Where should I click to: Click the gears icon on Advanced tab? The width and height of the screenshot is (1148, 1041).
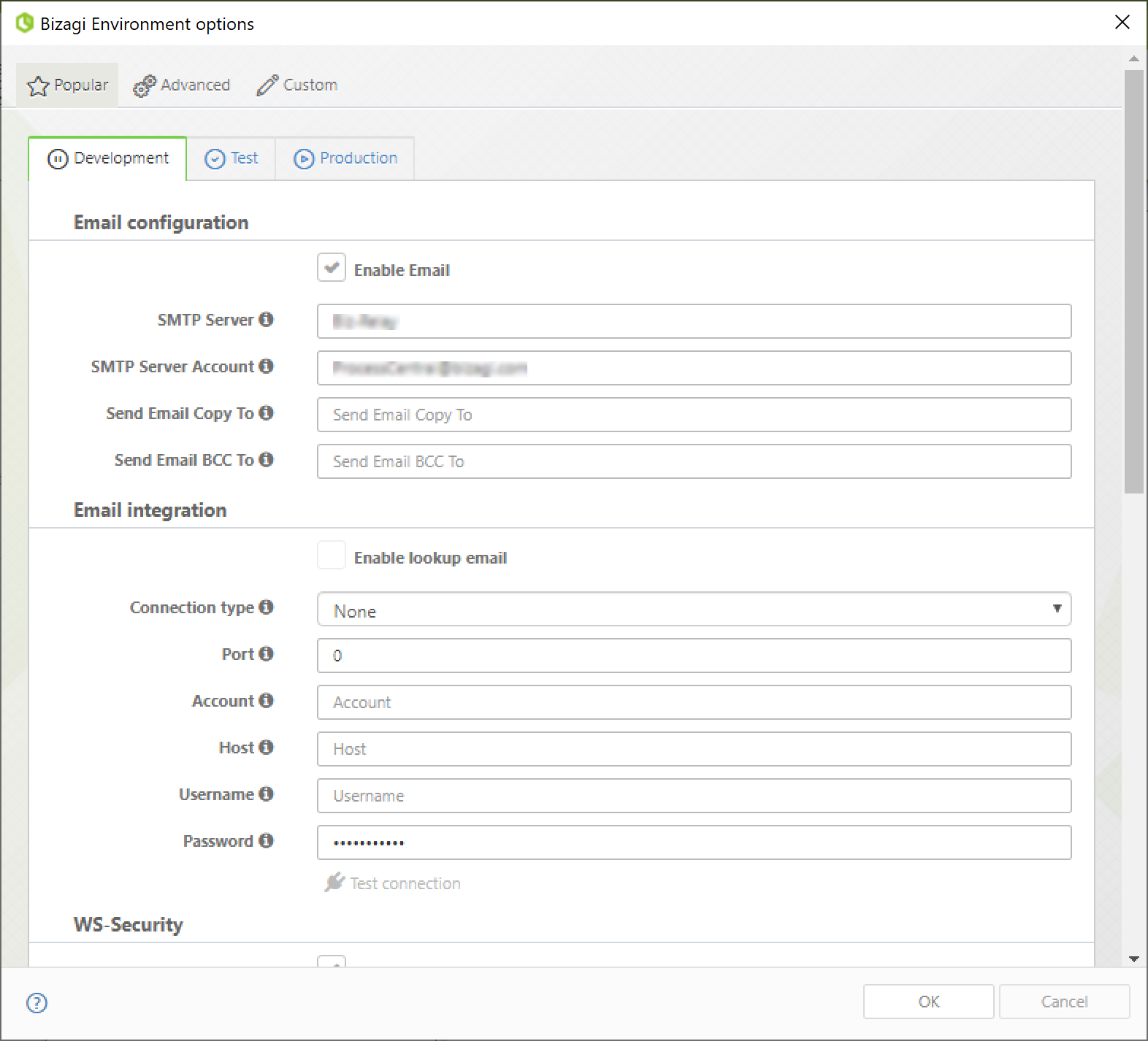pyautogui.click(x=144, y=85)
